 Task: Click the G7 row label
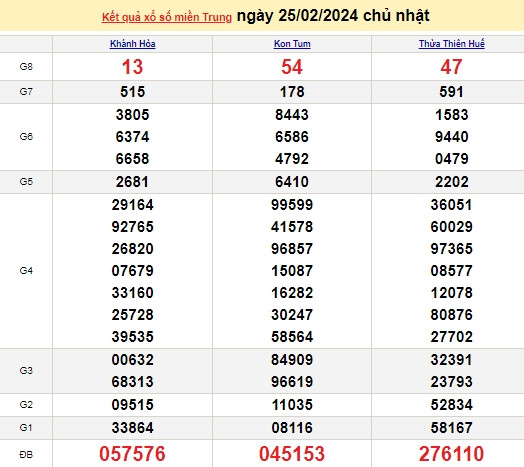pos(26,92)
